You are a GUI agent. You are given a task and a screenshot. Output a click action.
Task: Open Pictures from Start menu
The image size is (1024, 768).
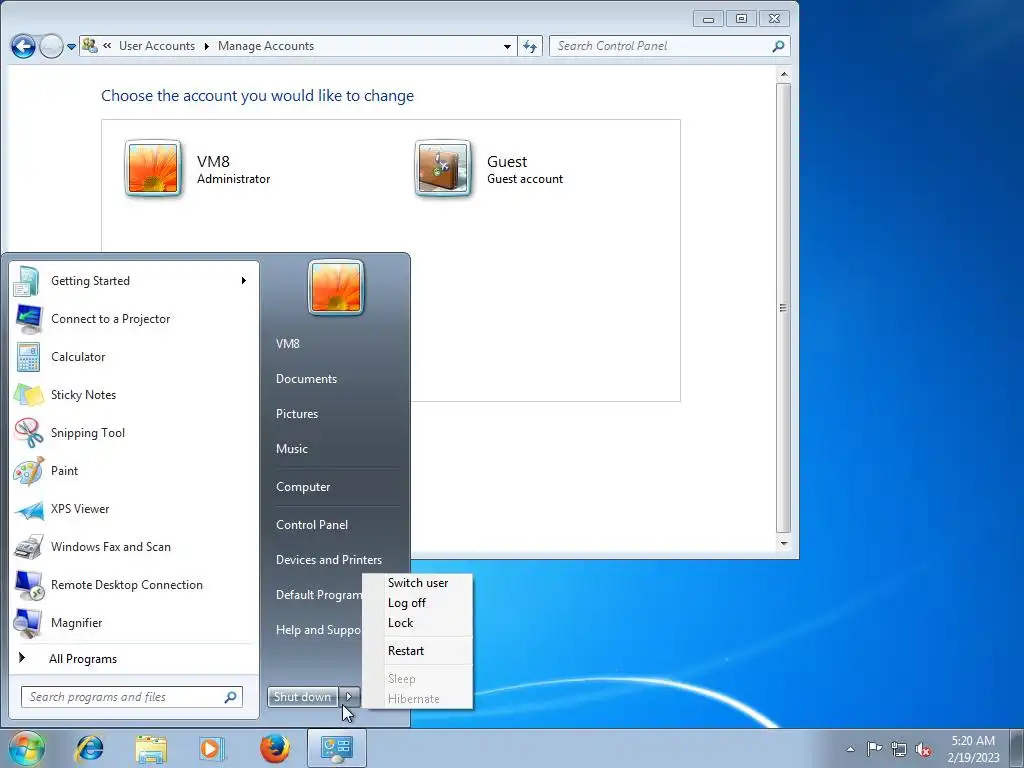click(x=297, y=414)
